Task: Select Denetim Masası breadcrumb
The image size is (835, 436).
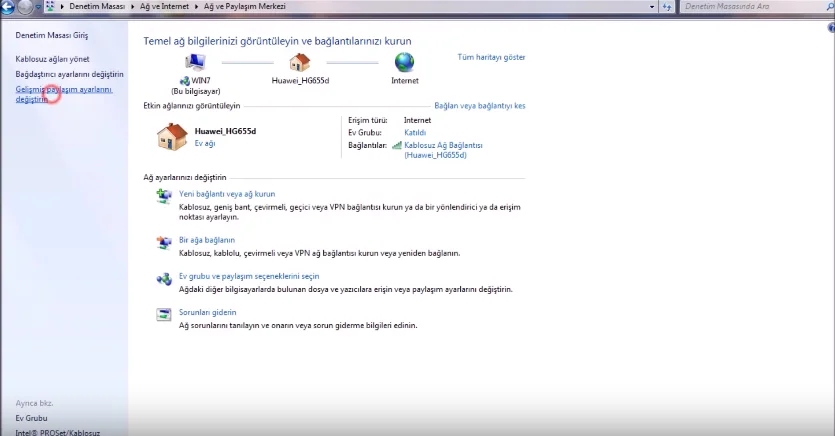Action: (97, 6)
